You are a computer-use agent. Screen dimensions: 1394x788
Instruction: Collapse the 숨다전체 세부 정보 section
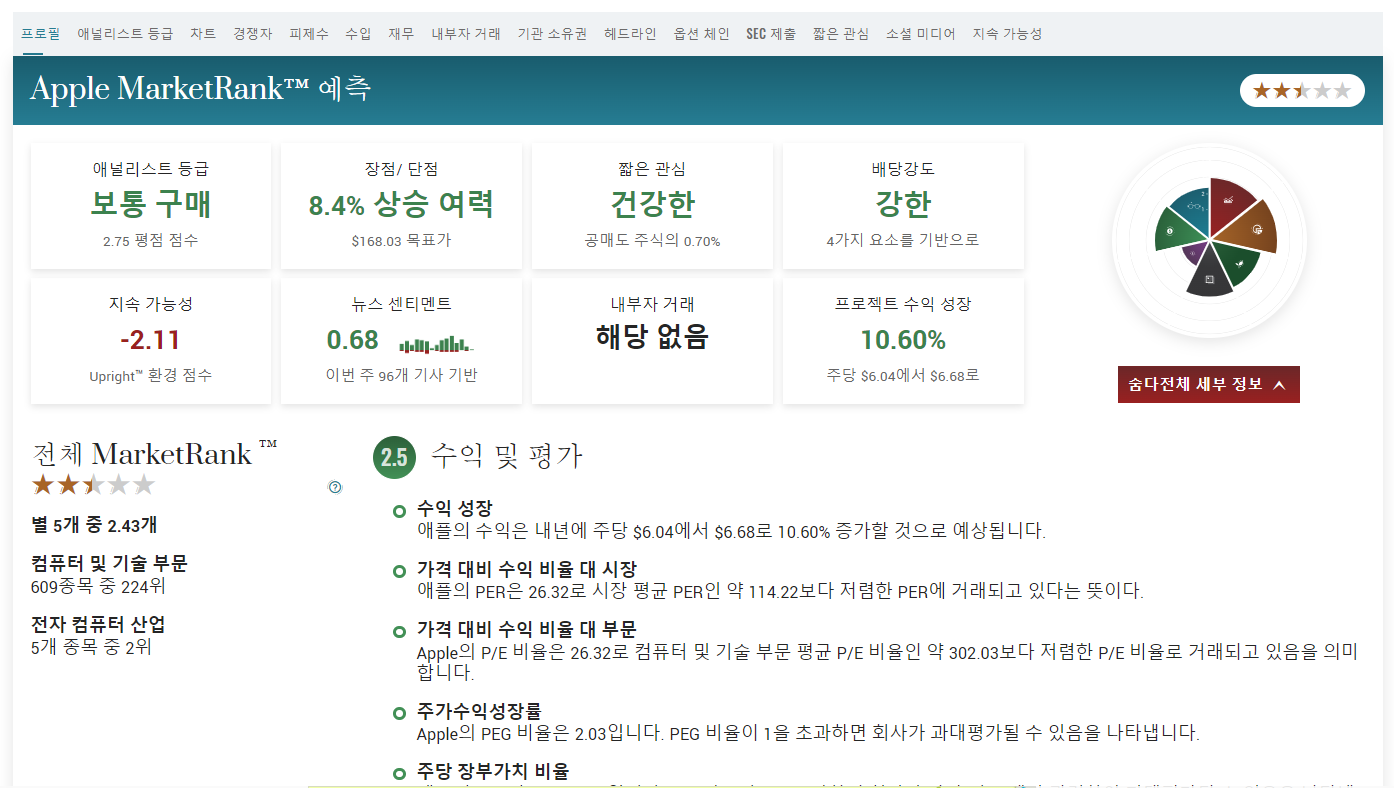[x=1208, y=384]
